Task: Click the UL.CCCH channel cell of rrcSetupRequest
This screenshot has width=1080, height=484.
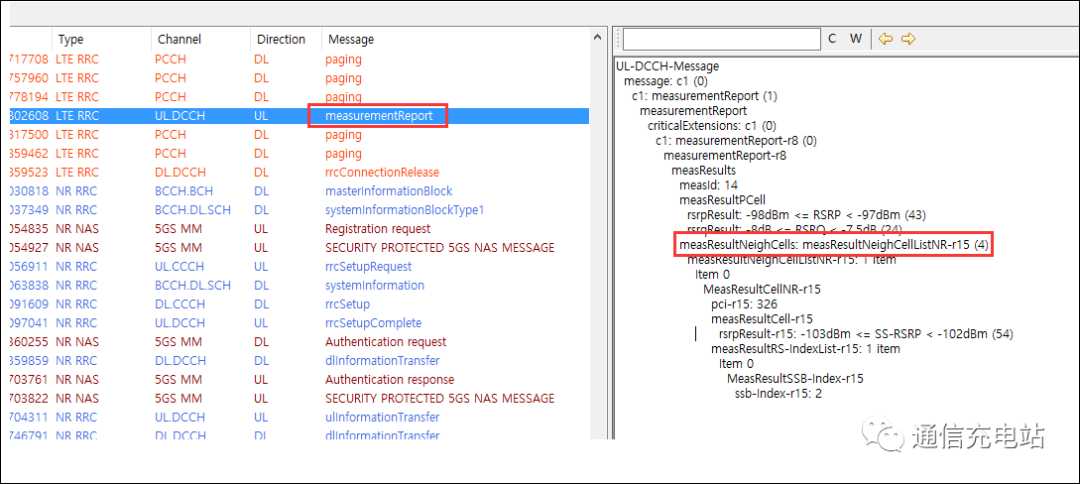Action: click(179, 266)
